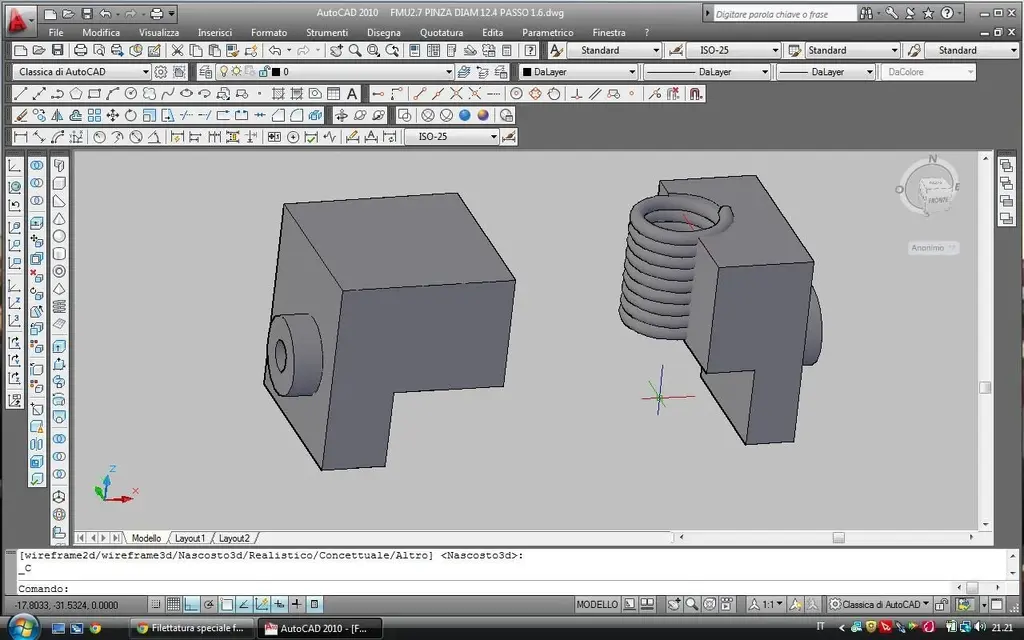Apply the Realistic visual style sphere
Screen dimensions: 1024x640
point(464,116)
